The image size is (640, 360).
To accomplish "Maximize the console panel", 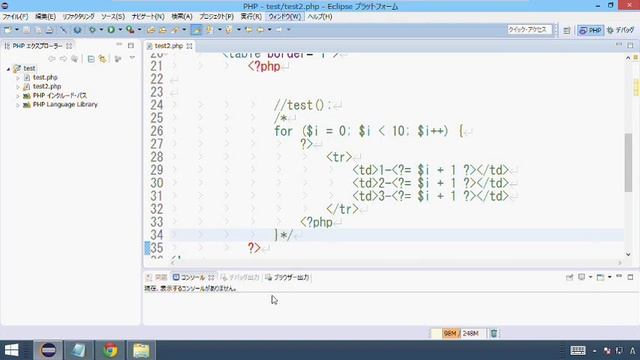I will pyautogui.click(x=630, y=277).
